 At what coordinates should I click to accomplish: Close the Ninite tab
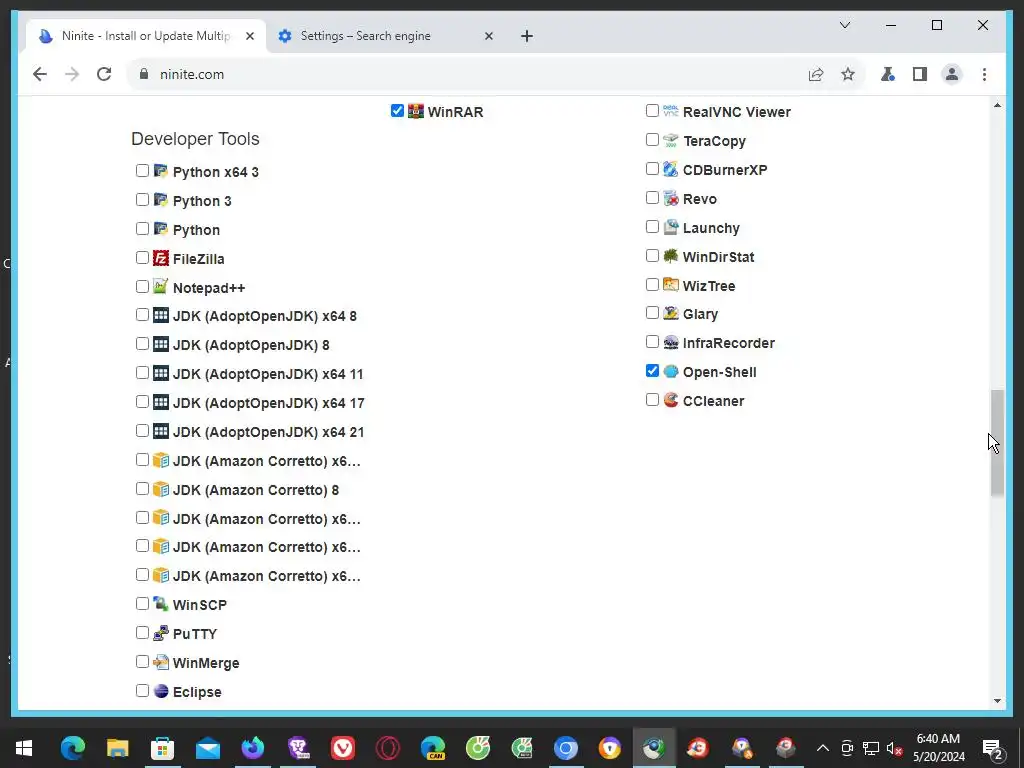click(x=249, y=36)
